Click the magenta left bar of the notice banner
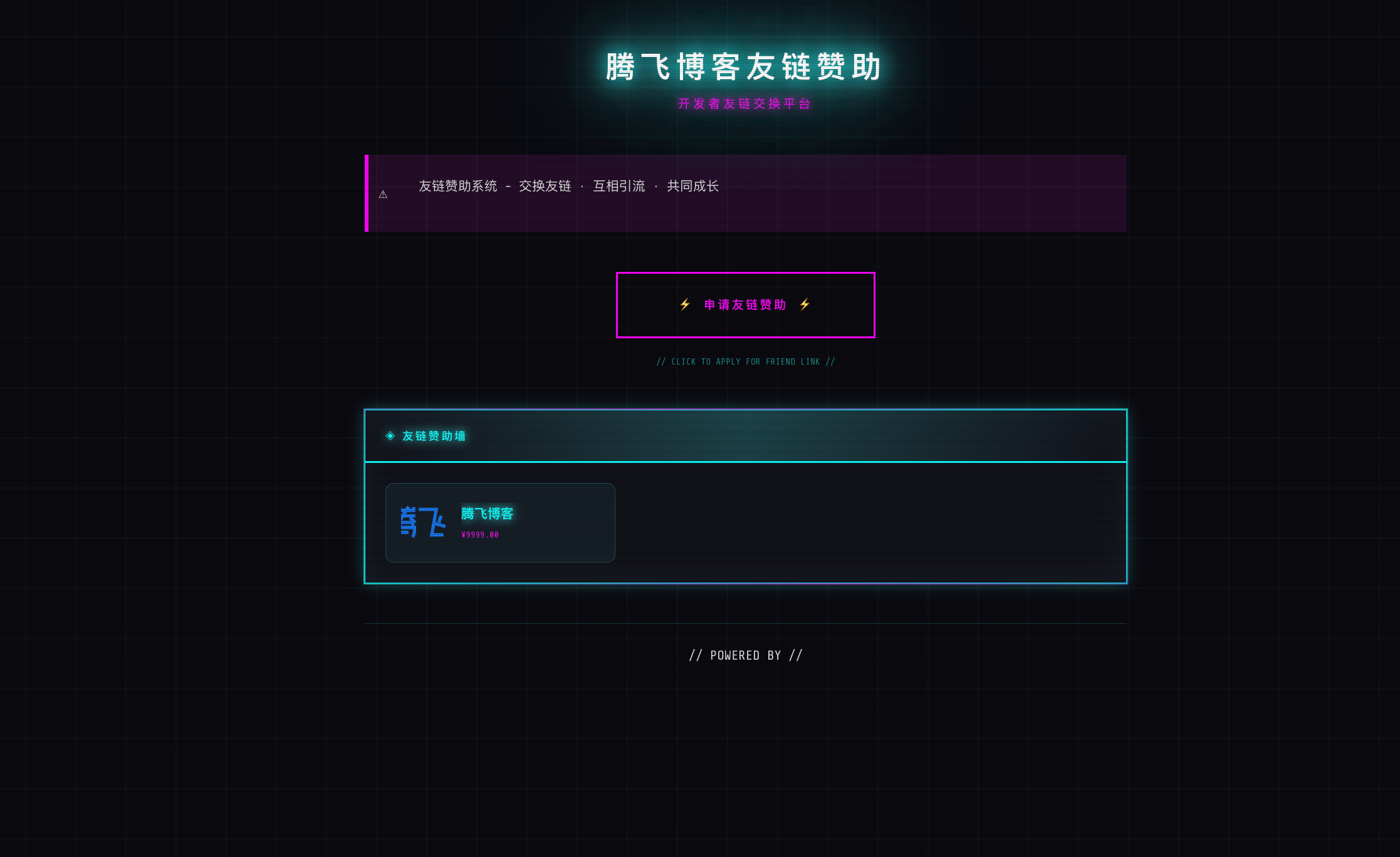The width and height of the screenshot is (1400, 857). point(367,194)
